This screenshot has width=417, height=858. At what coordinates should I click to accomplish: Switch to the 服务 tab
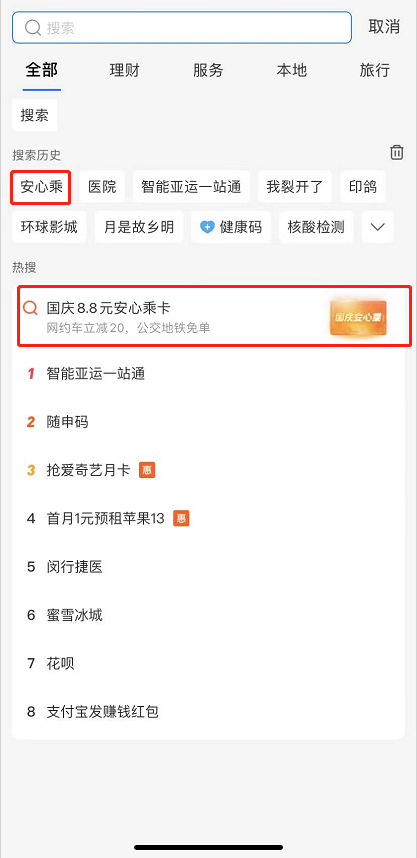click(x=208, y=70)
